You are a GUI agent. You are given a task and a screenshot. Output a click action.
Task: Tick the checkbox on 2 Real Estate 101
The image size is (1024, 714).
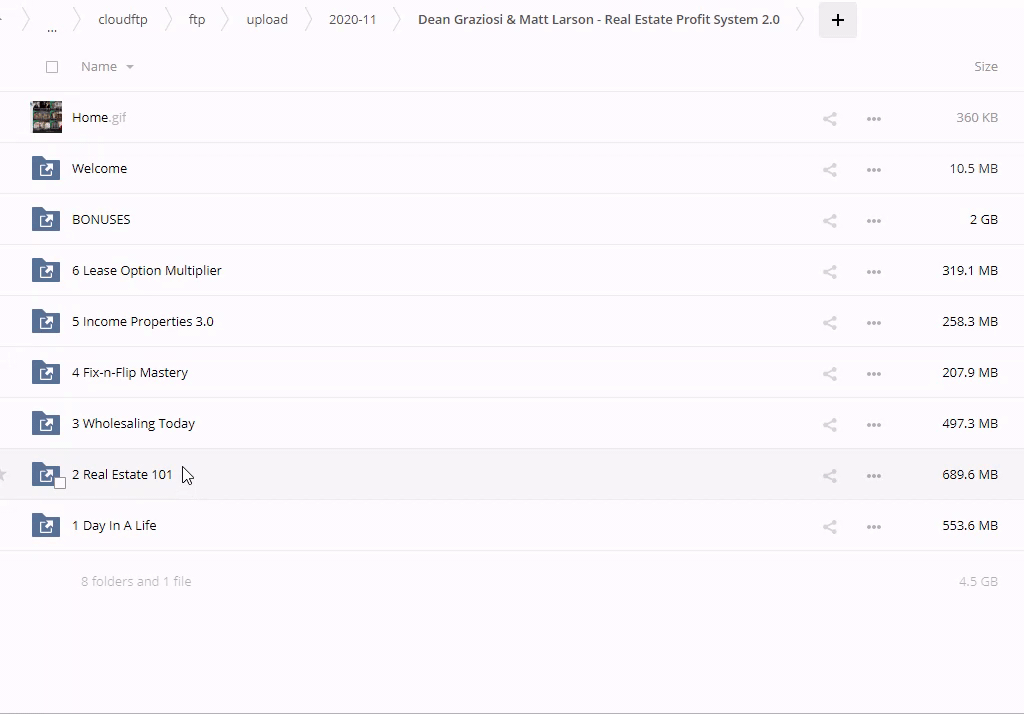tap(60, 483)
